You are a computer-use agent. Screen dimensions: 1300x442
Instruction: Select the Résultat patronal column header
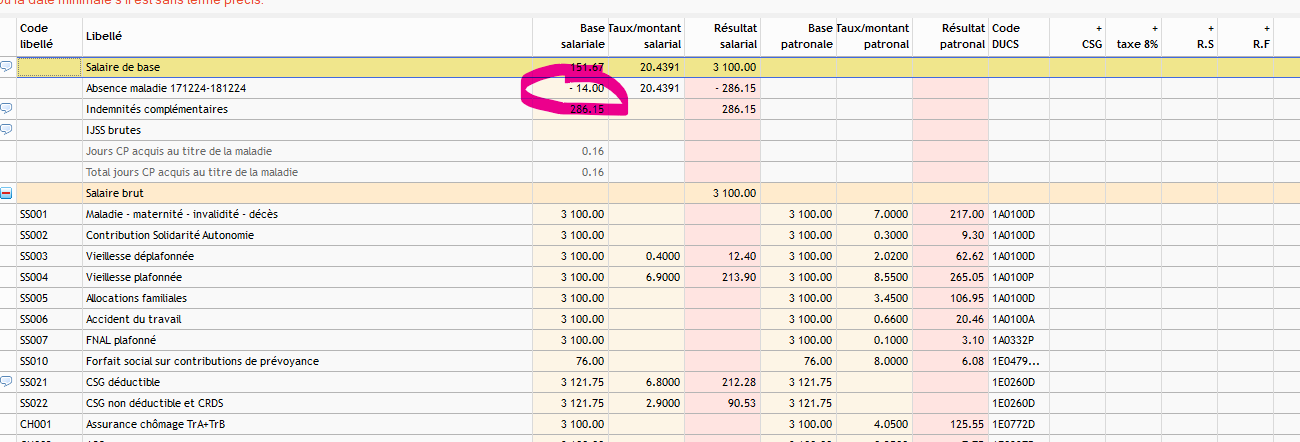(x=950, y=36)
